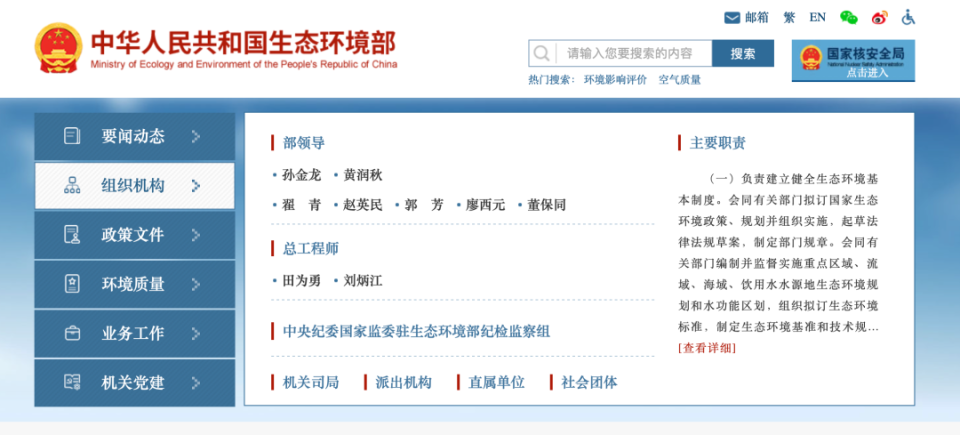Open leader profile 郭芳
This screenshot has height=435, width=960.
pos(424,205)
